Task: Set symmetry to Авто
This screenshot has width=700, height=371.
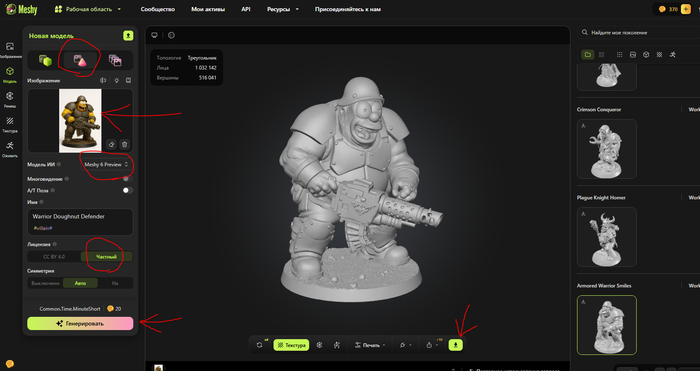Action: 80,283
